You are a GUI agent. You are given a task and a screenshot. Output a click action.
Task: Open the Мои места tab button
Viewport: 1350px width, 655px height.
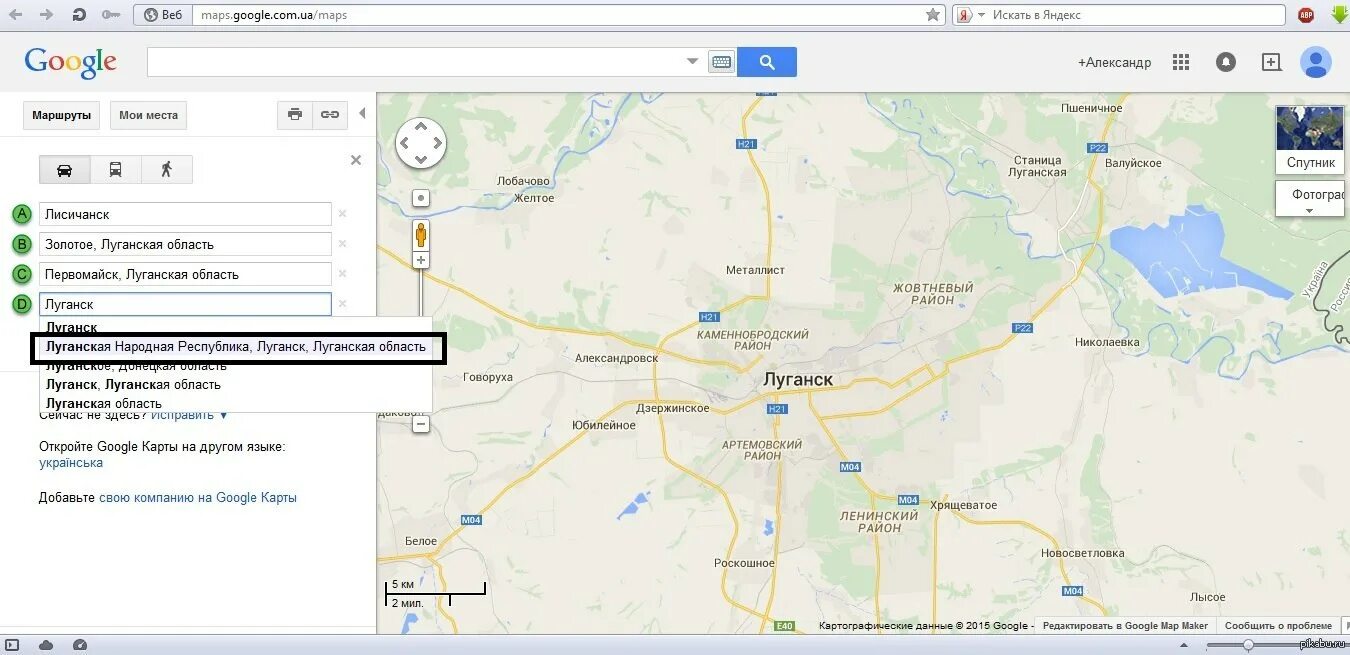click(x=148, y=115)
